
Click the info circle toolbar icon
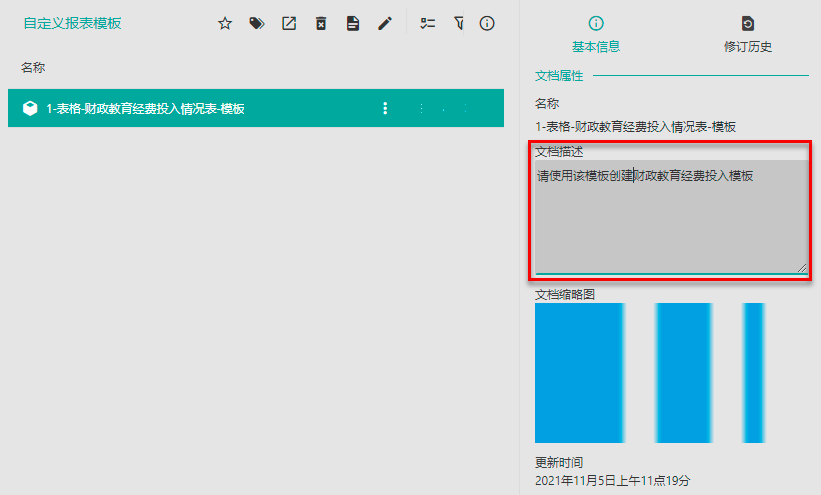point(487,24)
